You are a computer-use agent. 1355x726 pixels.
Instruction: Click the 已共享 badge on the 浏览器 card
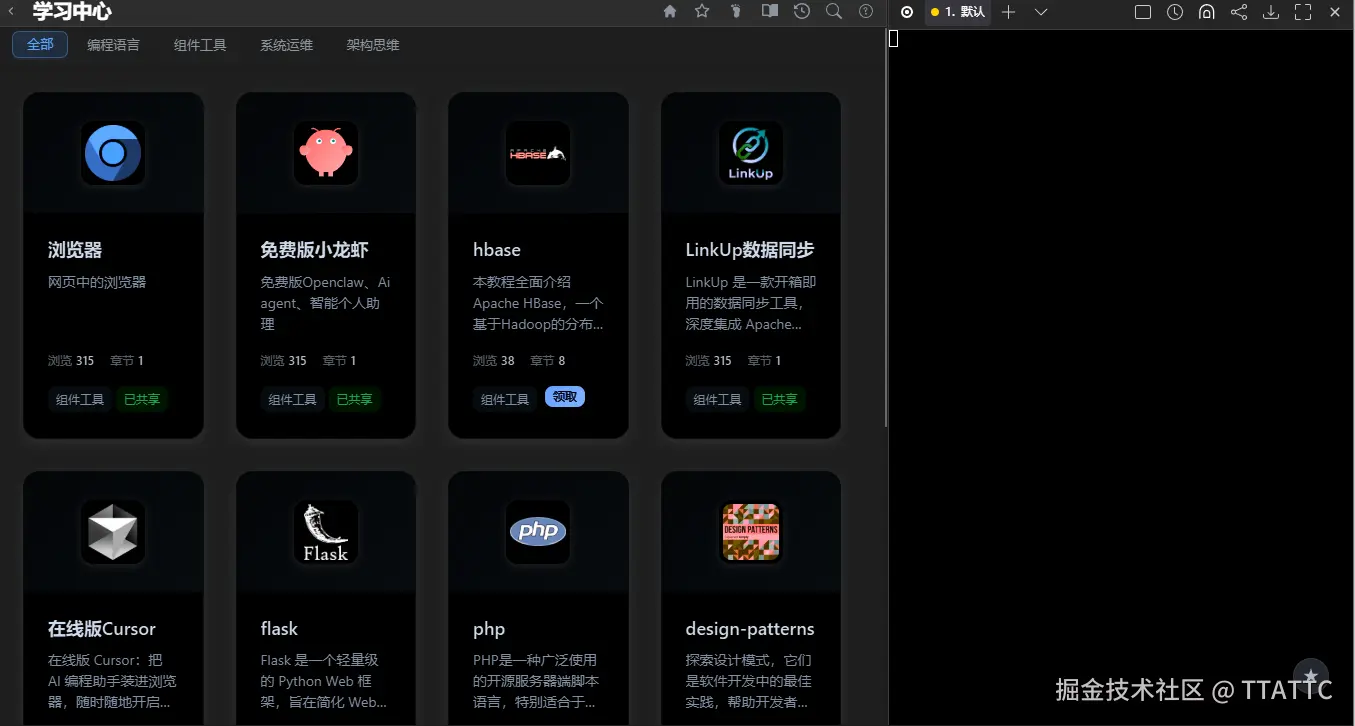[142, 400]
